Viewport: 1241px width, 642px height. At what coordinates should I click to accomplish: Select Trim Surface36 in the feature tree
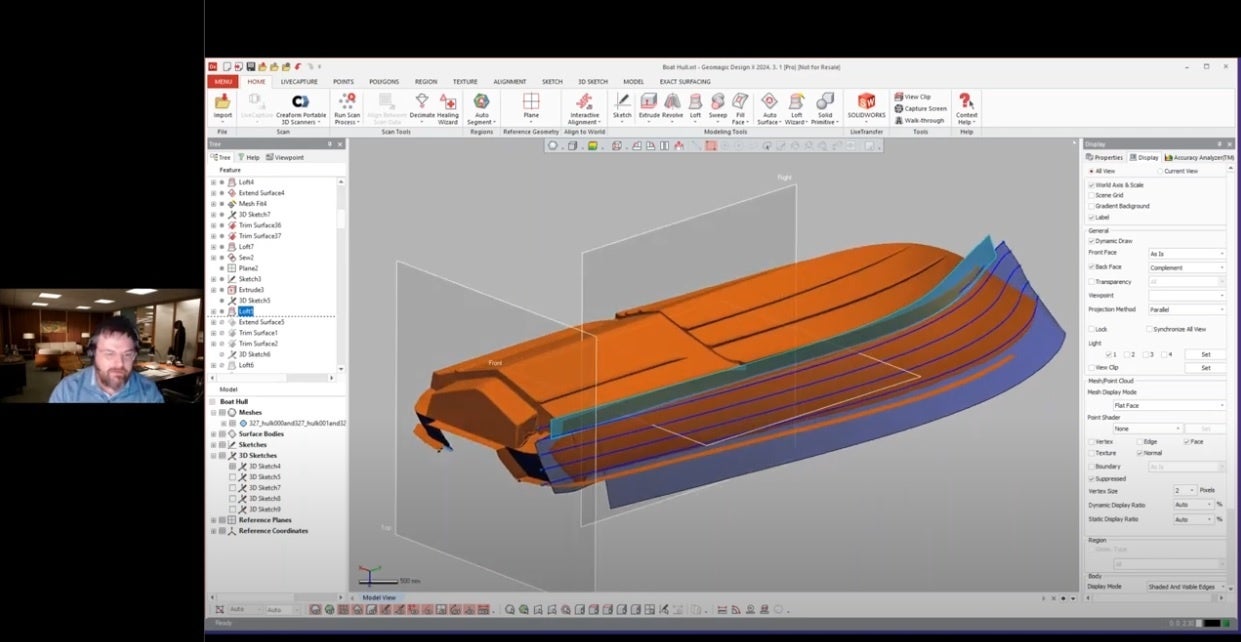pyautogui.click(x=259, y=225)
